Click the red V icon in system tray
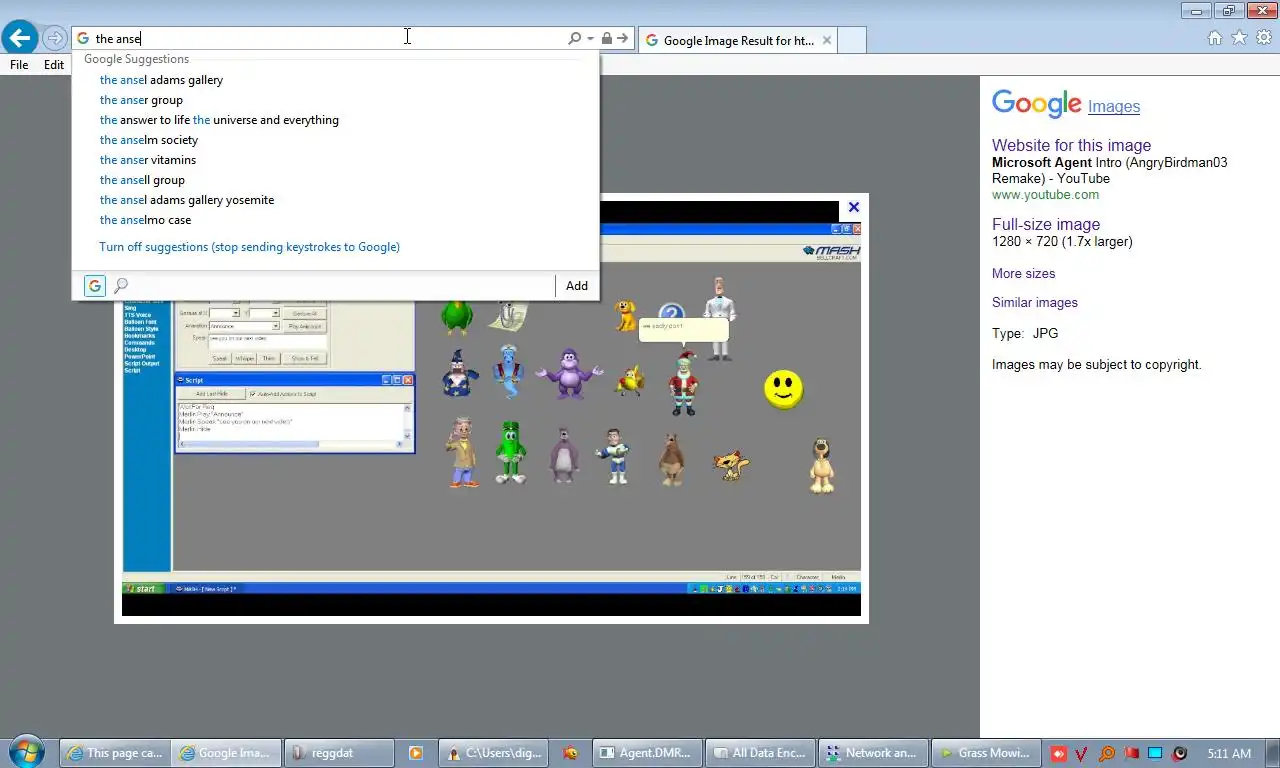The height and width of the screenshot is (768, 1280). pyautogui.click(x=1083, y=753)
